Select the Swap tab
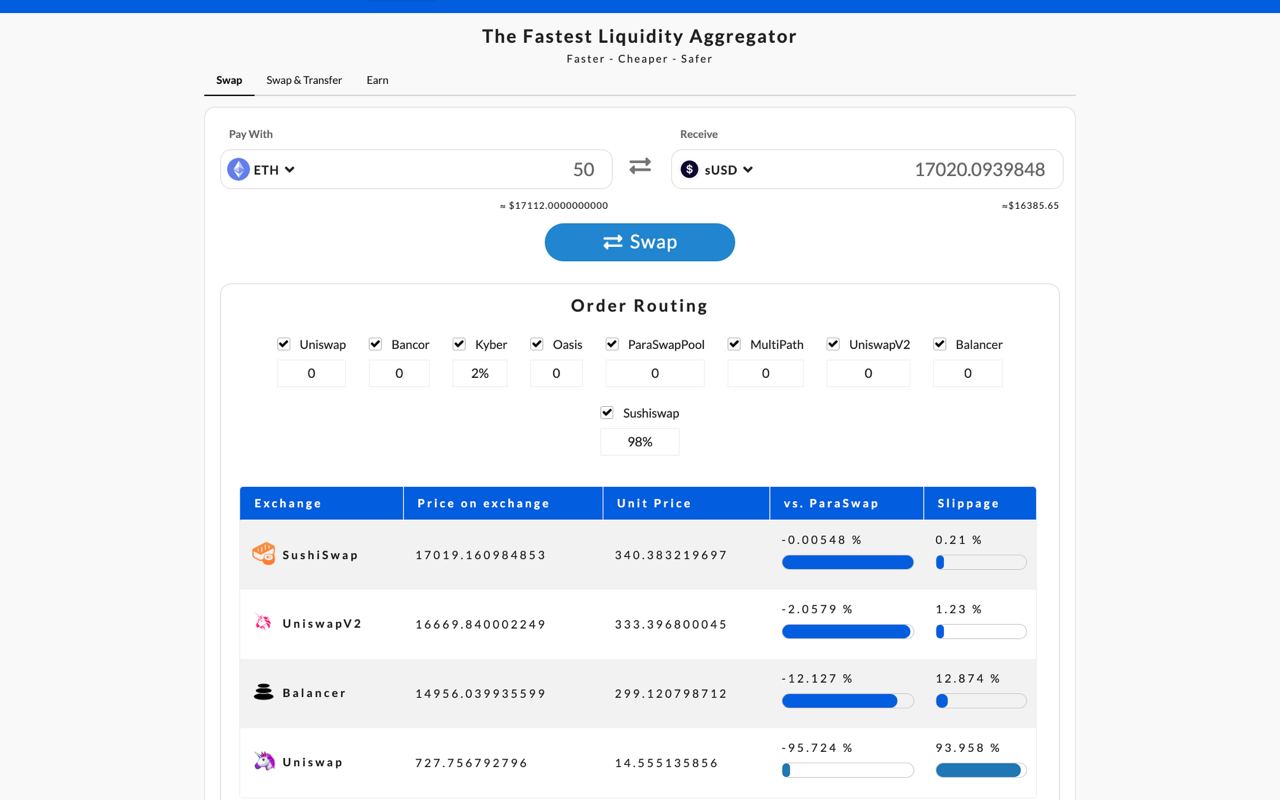The width and height of the screenshot is (1280, 800). tap(229, 80)
